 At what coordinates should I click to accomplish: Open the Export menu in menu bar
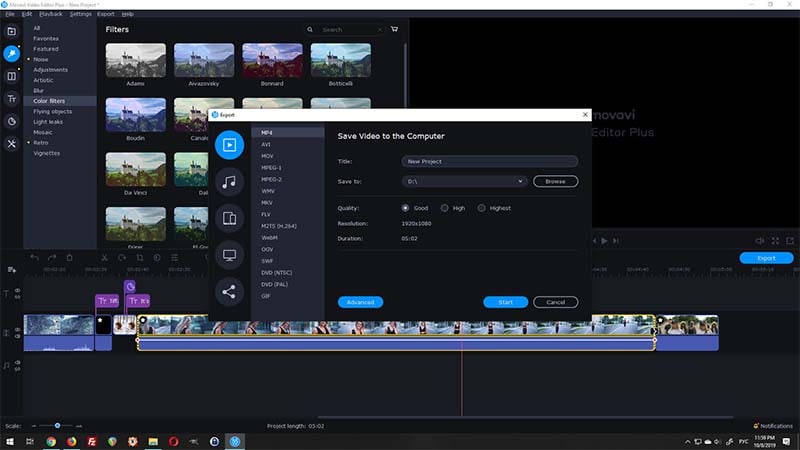(x=106, y=14)
